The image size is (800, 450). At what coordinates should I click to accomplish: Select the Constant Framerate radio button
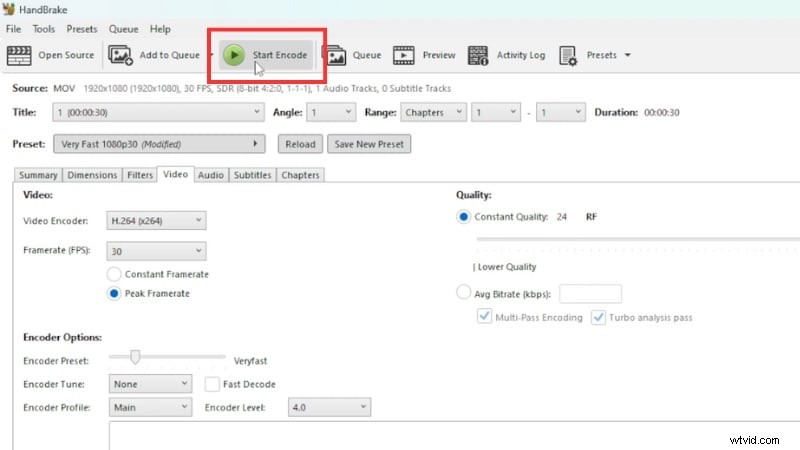point(114,274)
